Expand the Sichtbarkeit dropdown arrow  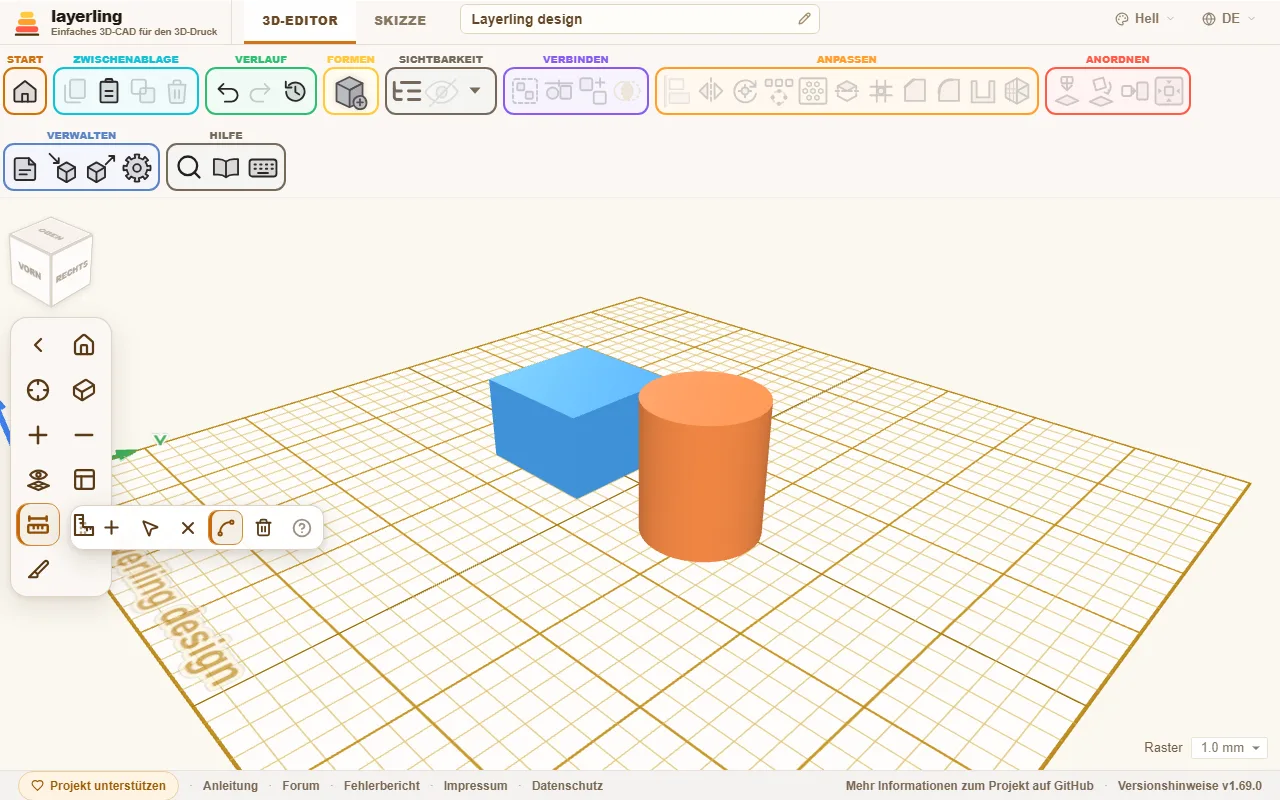coord(475,92)
